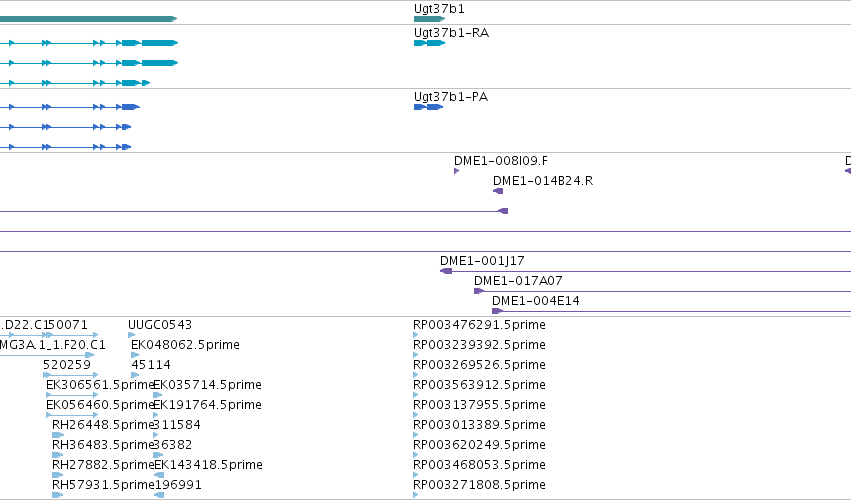Click the DME1-008I09.F marker arrow

[x=456, y=171]
